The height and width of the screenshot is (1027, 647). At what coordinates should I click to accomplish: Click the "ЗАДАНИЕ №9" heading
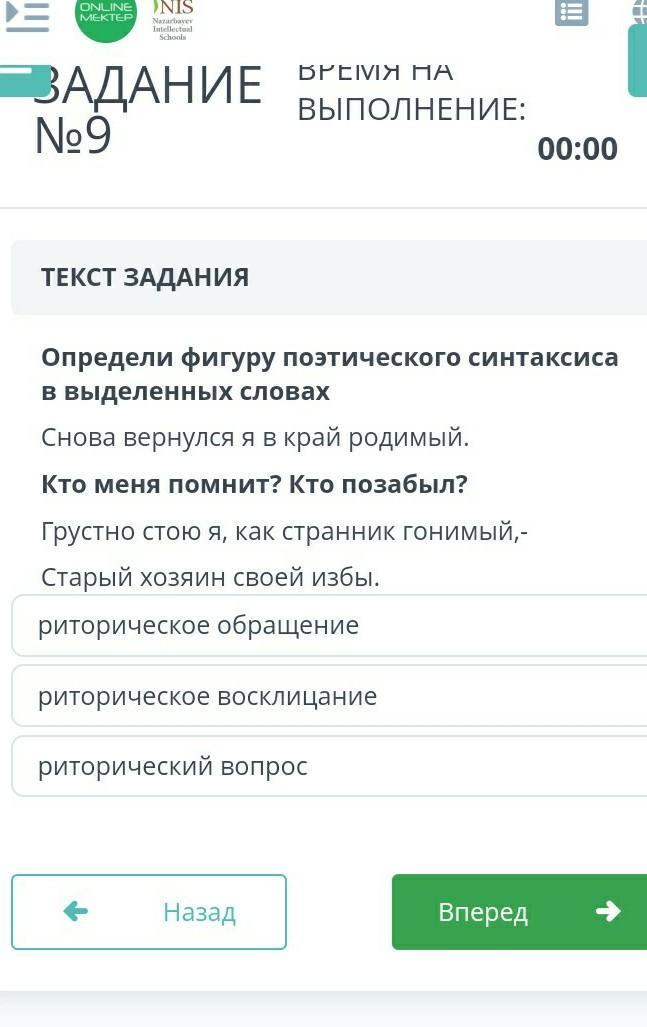[x=148, y=110]
